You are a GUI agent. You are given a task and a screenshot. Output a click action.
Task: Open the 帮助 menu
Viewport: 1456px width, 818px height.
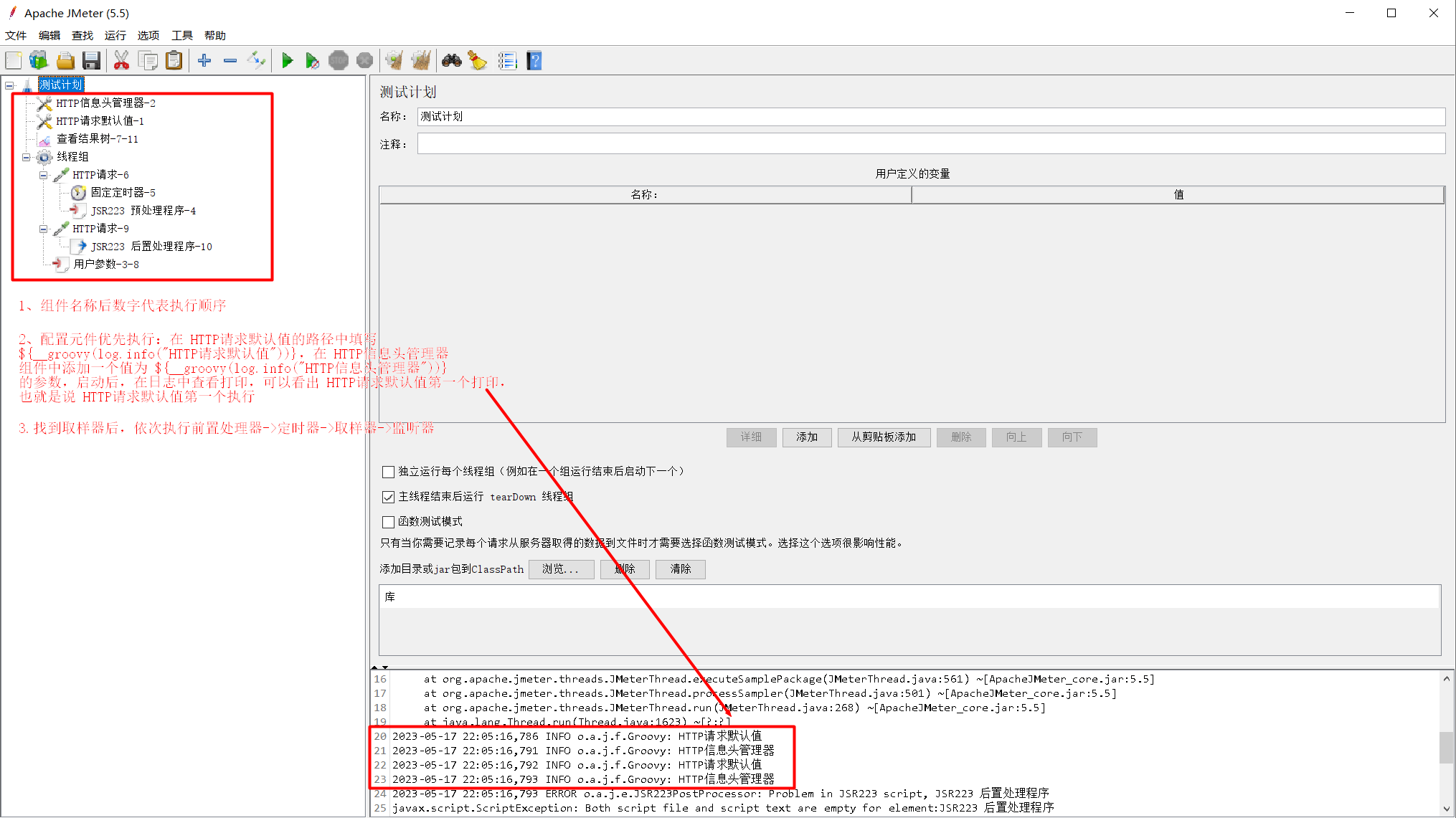point(215,35)
